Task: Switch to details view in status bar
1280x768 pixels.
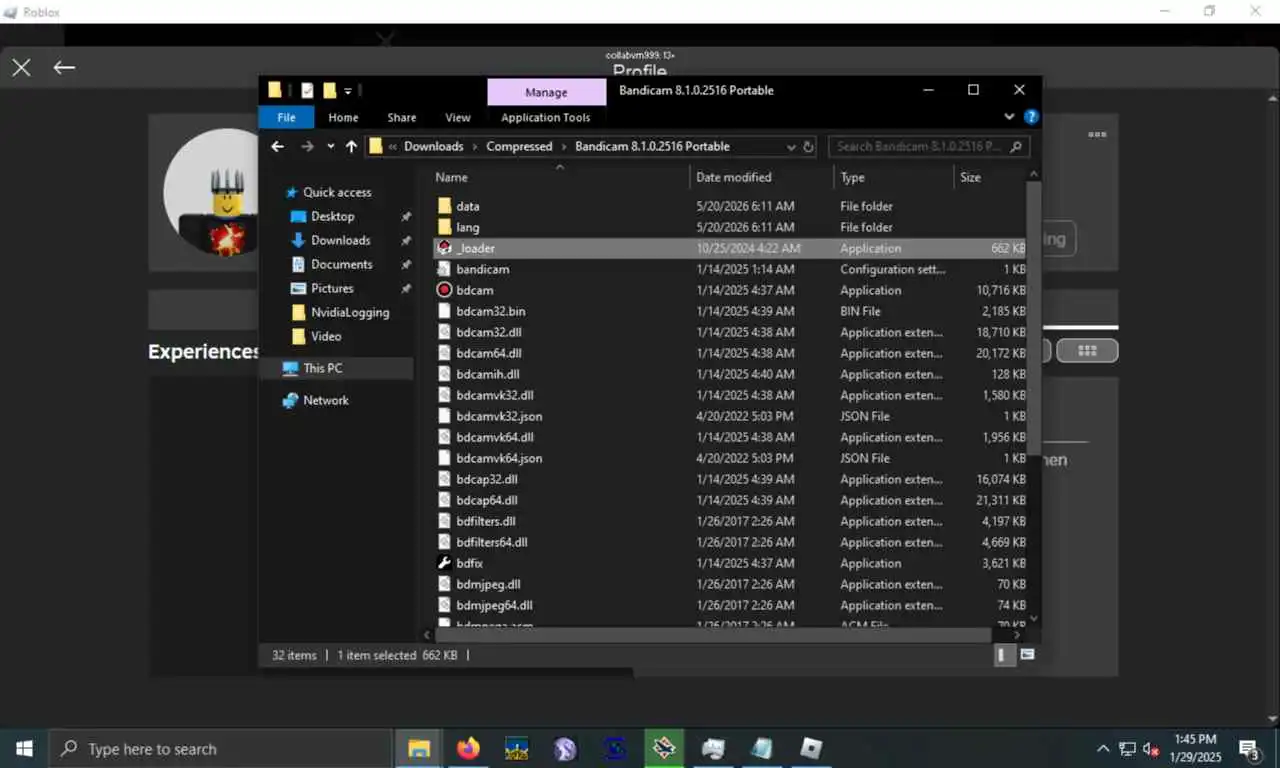Action: 1005,655
